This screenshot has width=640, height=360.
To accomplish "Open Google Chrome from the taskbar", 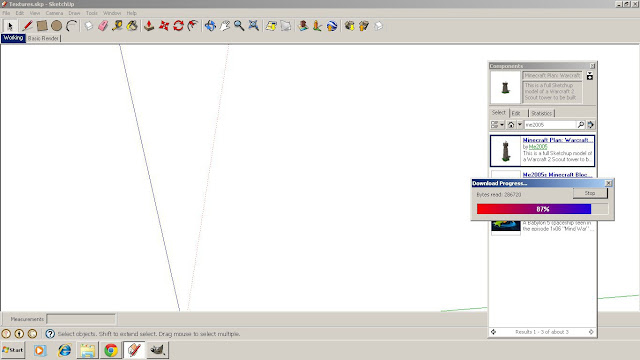I will coord(111,350).
